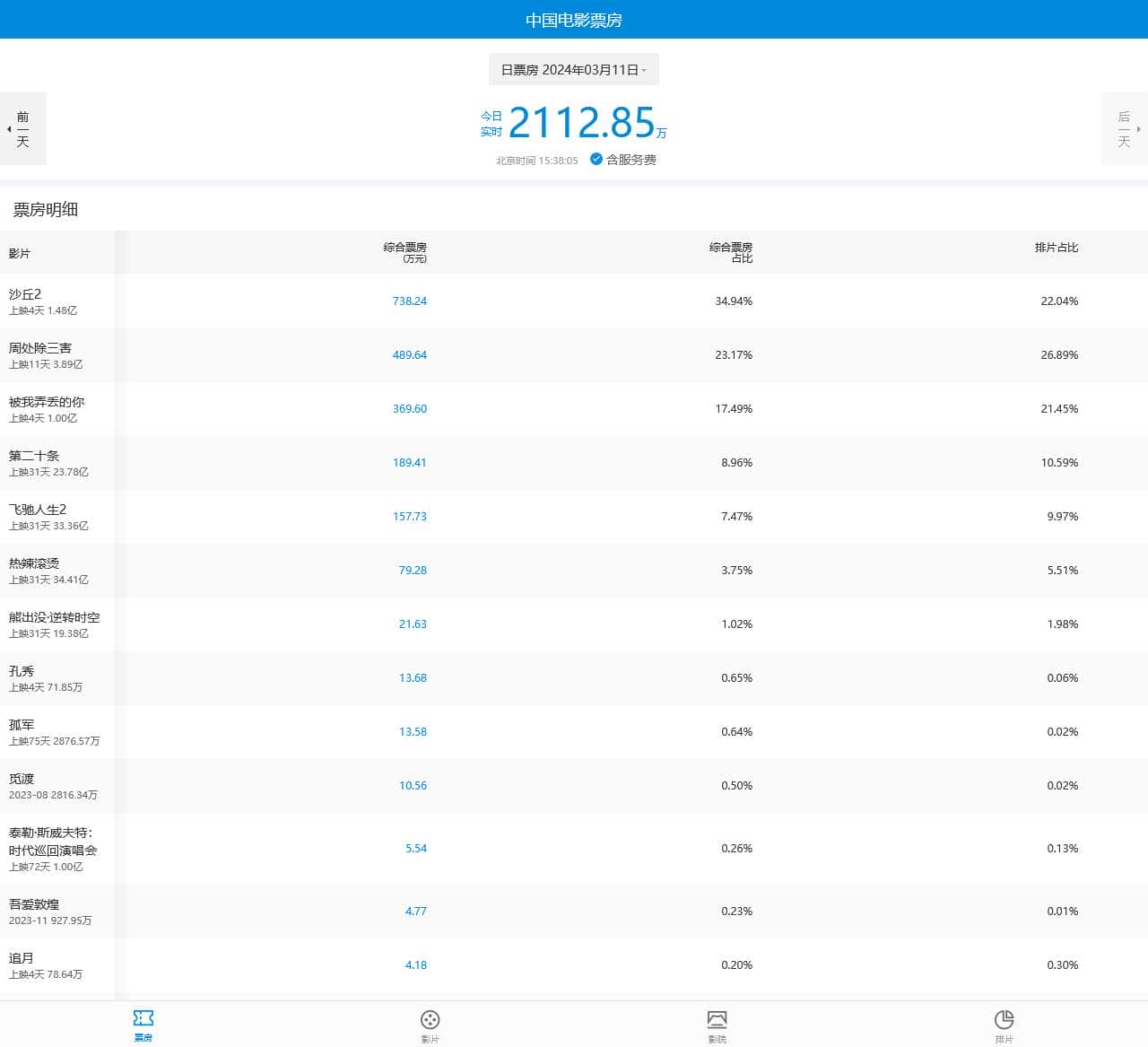Open the 热辣滚烫 film row
The height and width of the screenshot is (1047, 1148).
[574, 571]
